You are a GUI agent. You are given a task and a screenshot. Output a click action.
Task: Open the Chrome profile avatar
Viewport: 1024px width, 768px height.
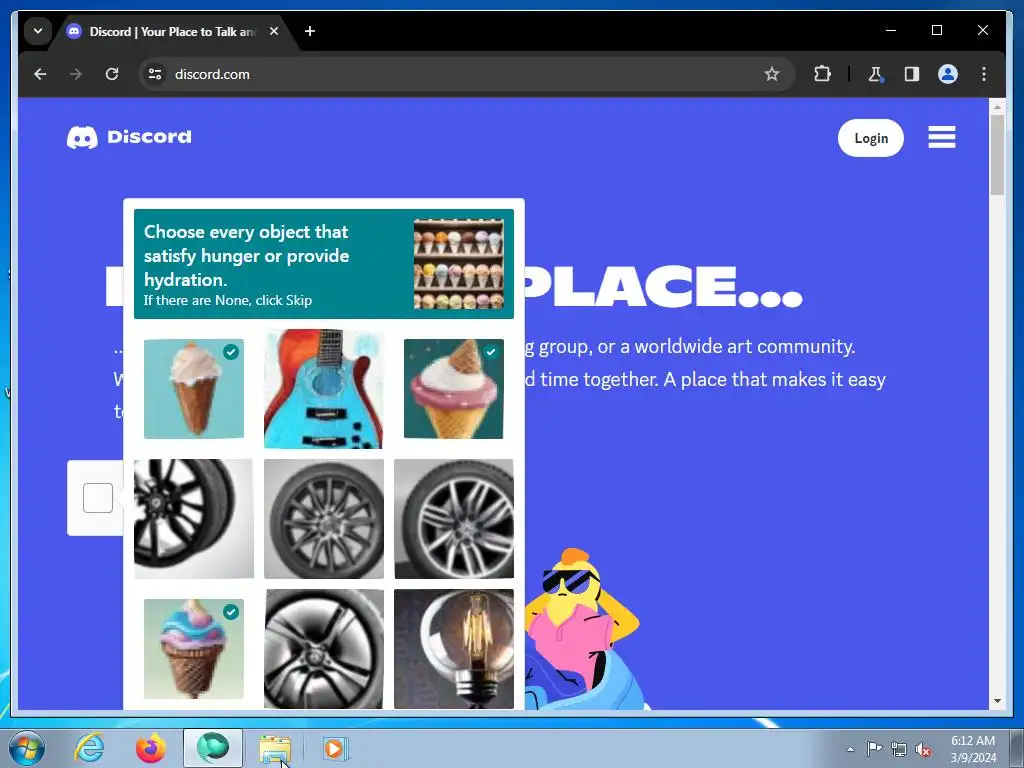(948, 74)
